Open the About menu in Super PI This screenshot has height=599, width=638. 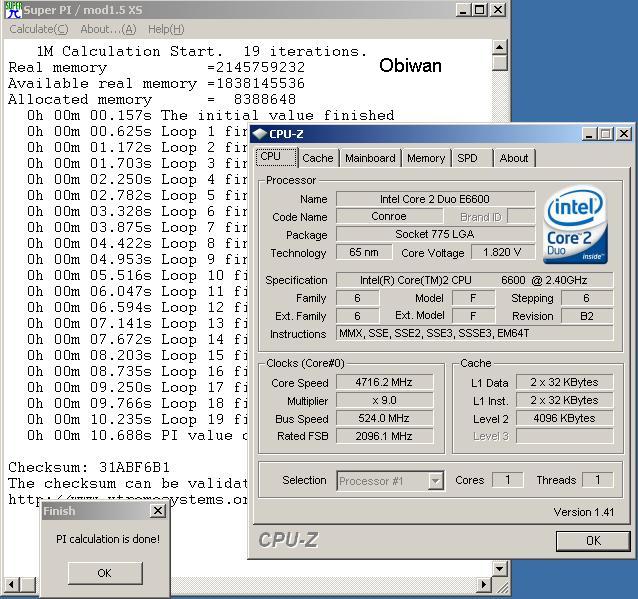point(108,29)
